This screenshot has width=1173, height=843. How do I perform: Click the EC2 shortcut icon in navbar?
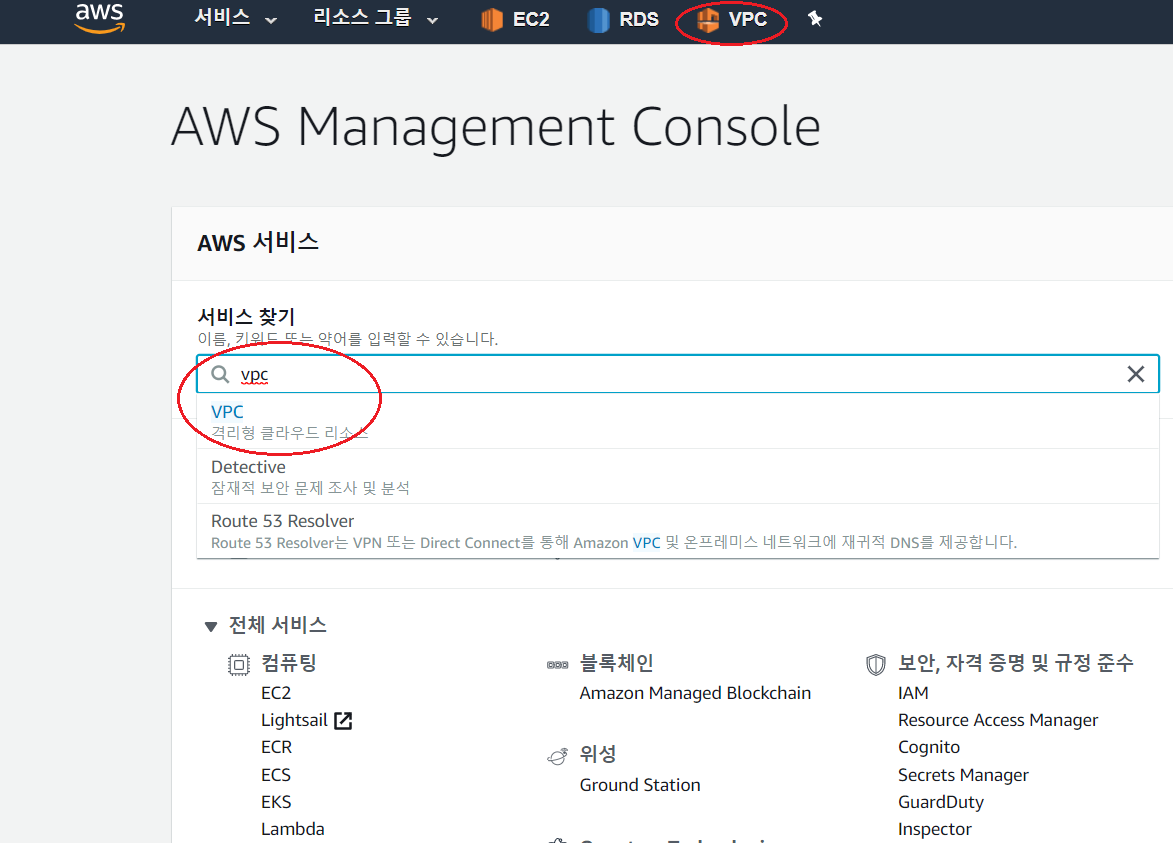[491, 19]
